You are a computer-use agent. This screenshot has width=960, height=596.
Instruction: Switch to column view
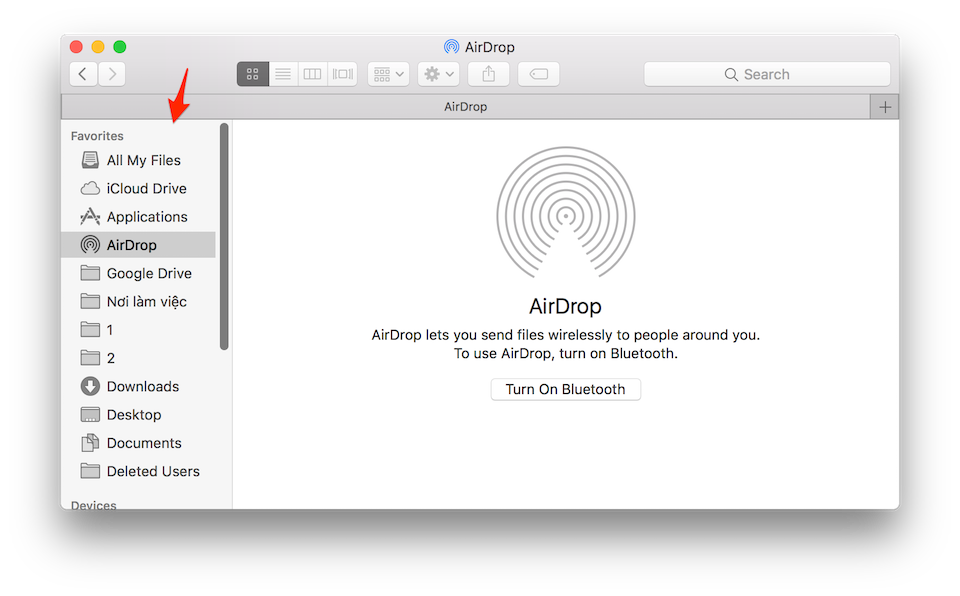[x=313, y=74]
